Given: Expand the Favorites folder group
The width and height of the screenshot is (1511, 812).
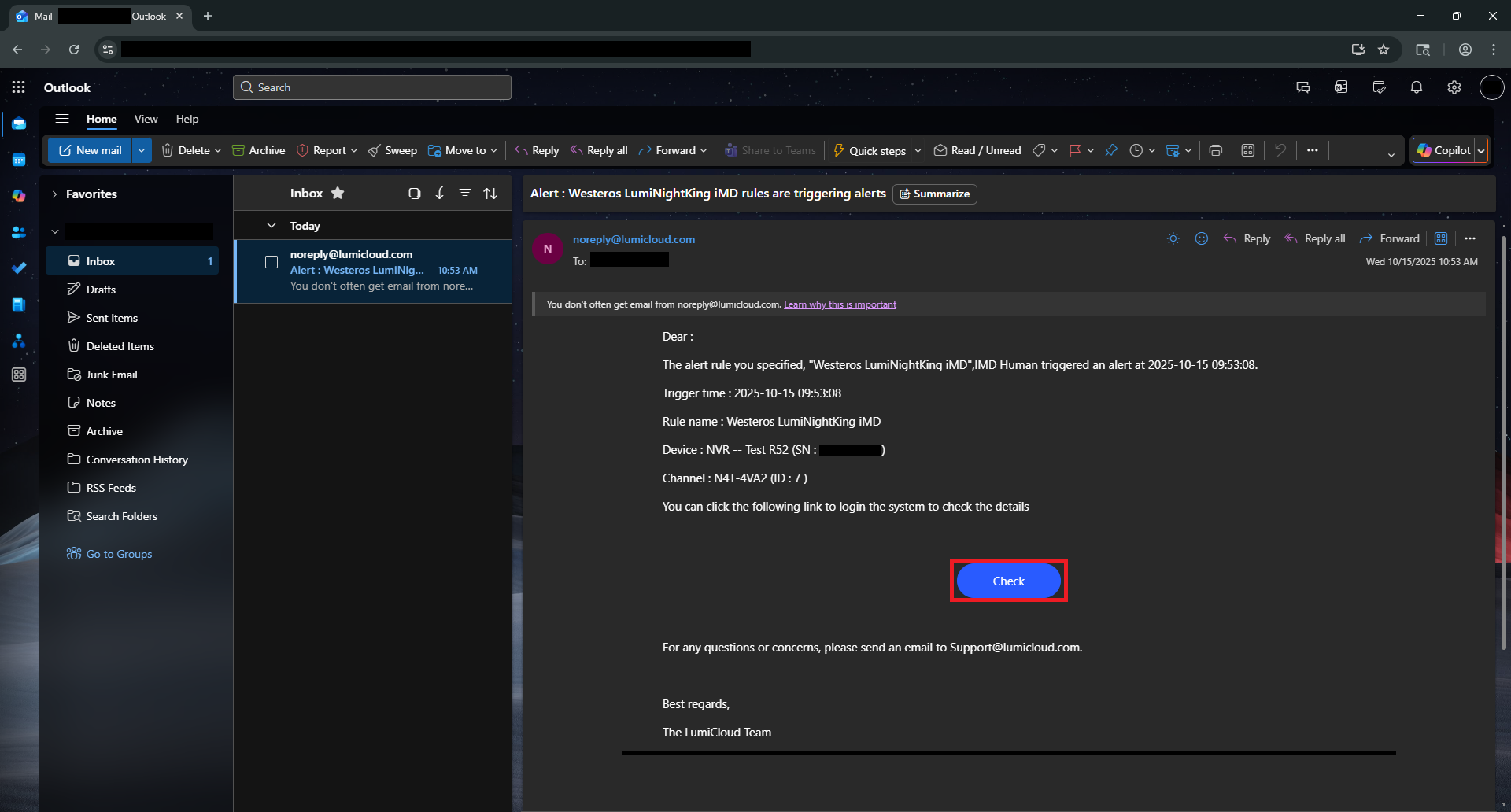Looking at the screenshot, I should (54, 194).
